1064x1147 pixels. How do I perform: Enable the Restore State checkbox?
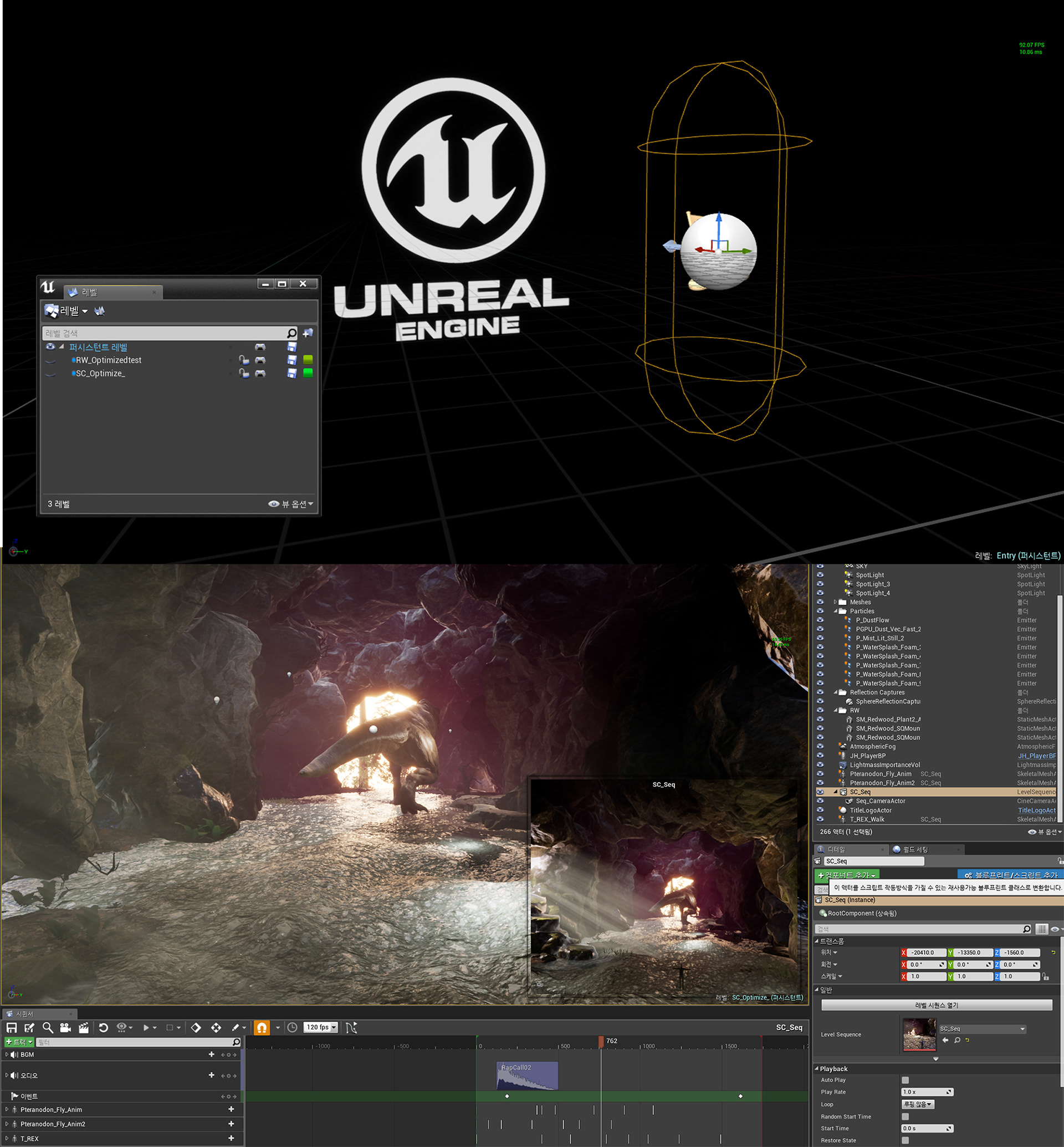[905, 1140]
